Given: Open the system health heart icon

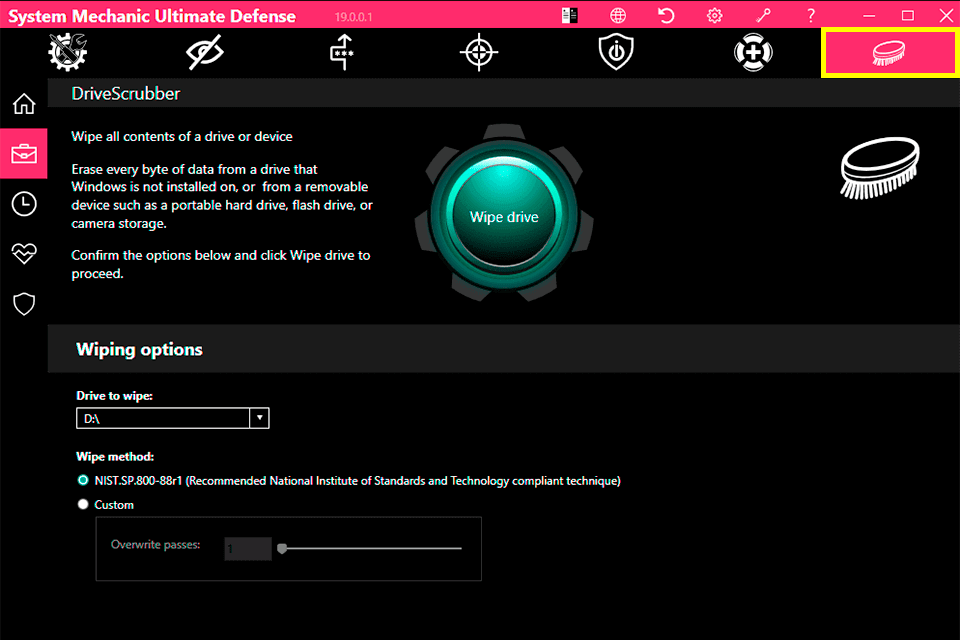Looking at the screenshot, I should 24,253.
